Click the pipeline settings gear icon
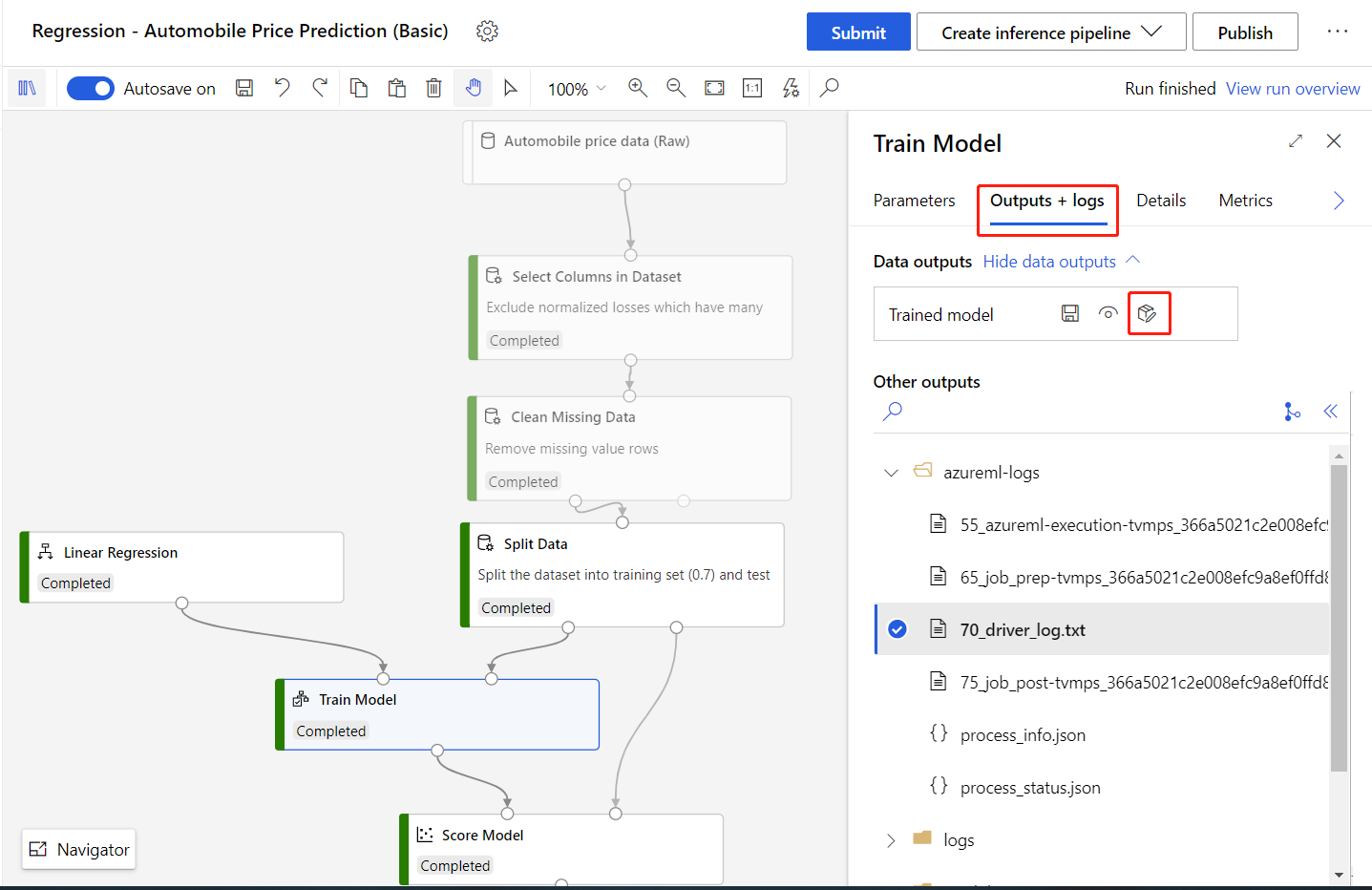 click(487, 32)
